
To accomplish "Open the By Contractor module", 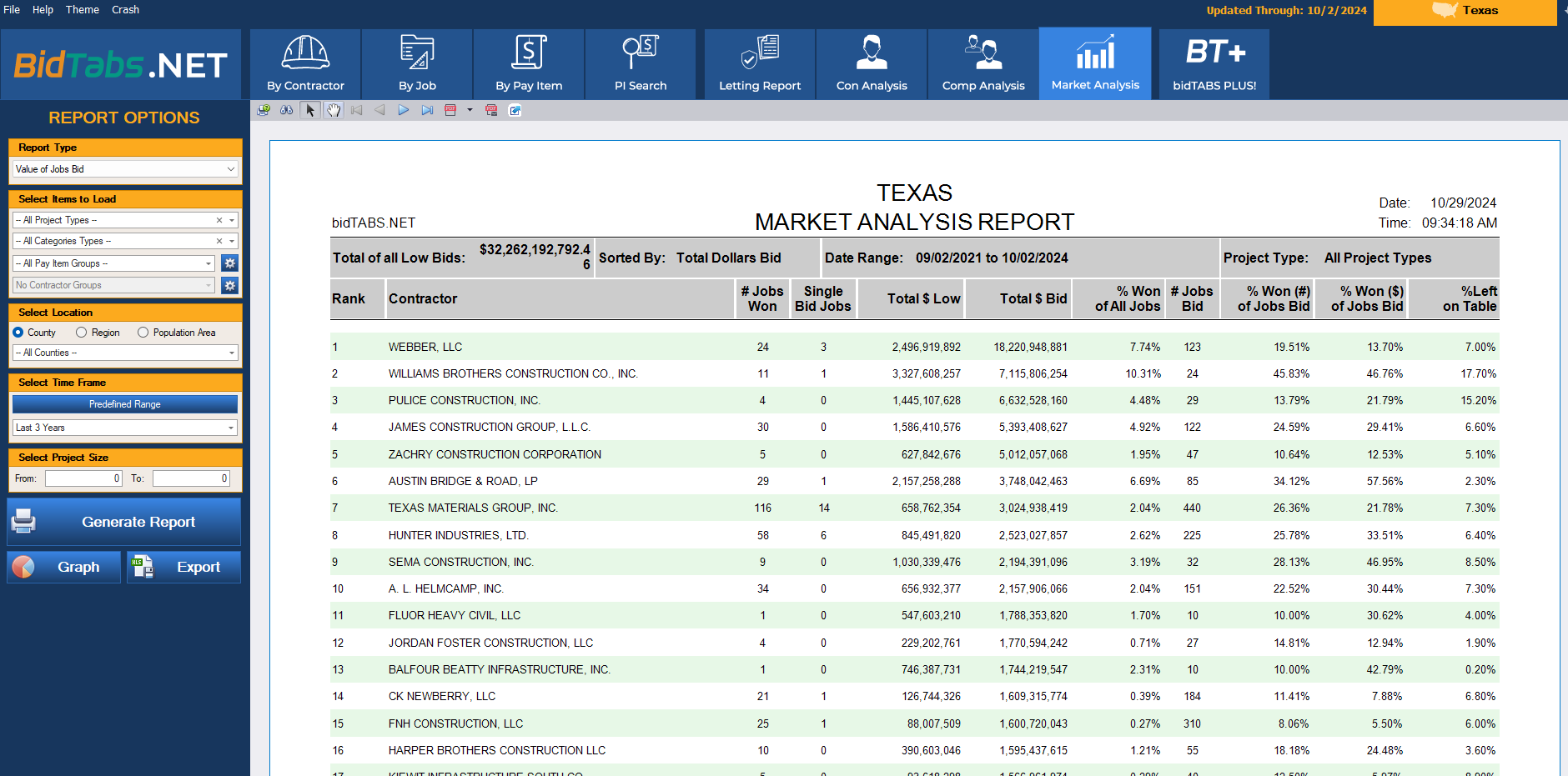I will tap(305, 64).
